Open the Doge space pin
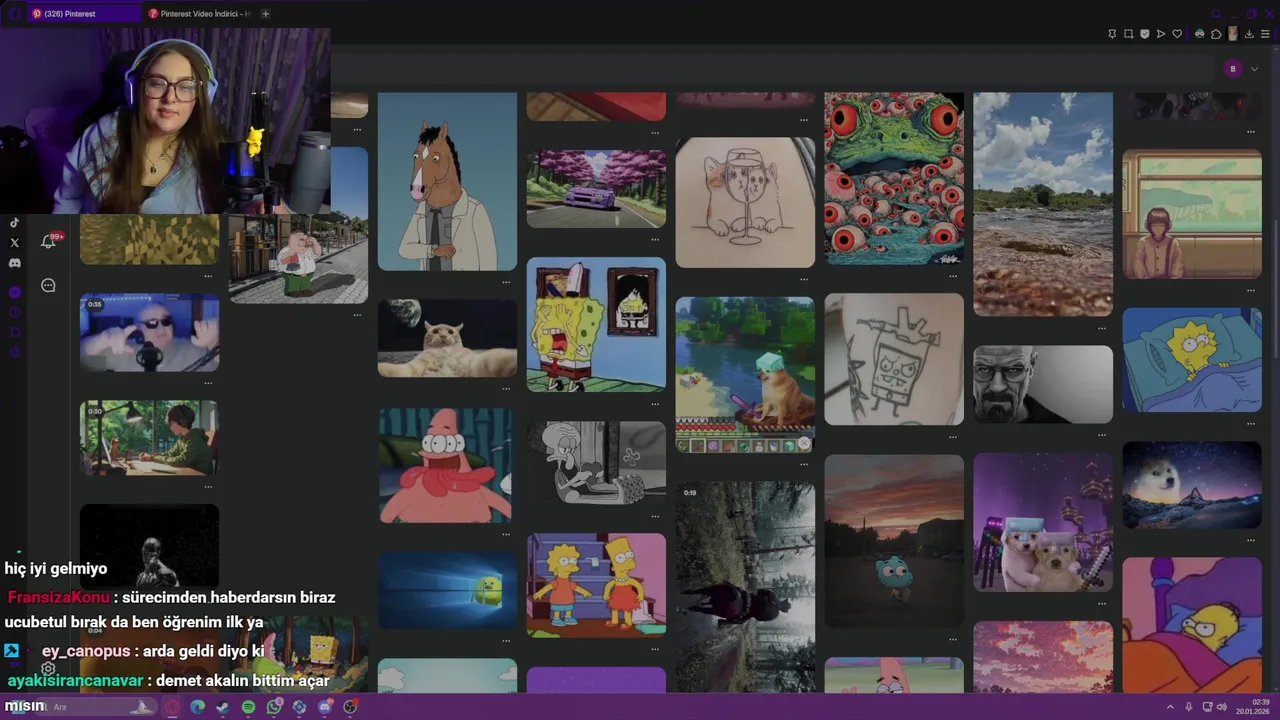Screen dimensions: 1280x720 point(1192,485)
